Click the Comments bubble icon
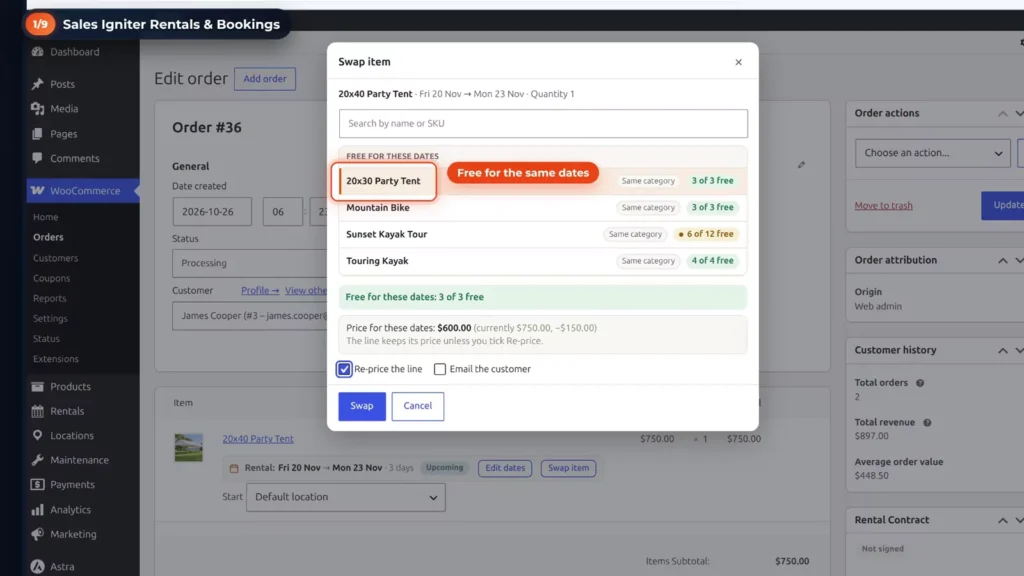 [x=38, y=158]
